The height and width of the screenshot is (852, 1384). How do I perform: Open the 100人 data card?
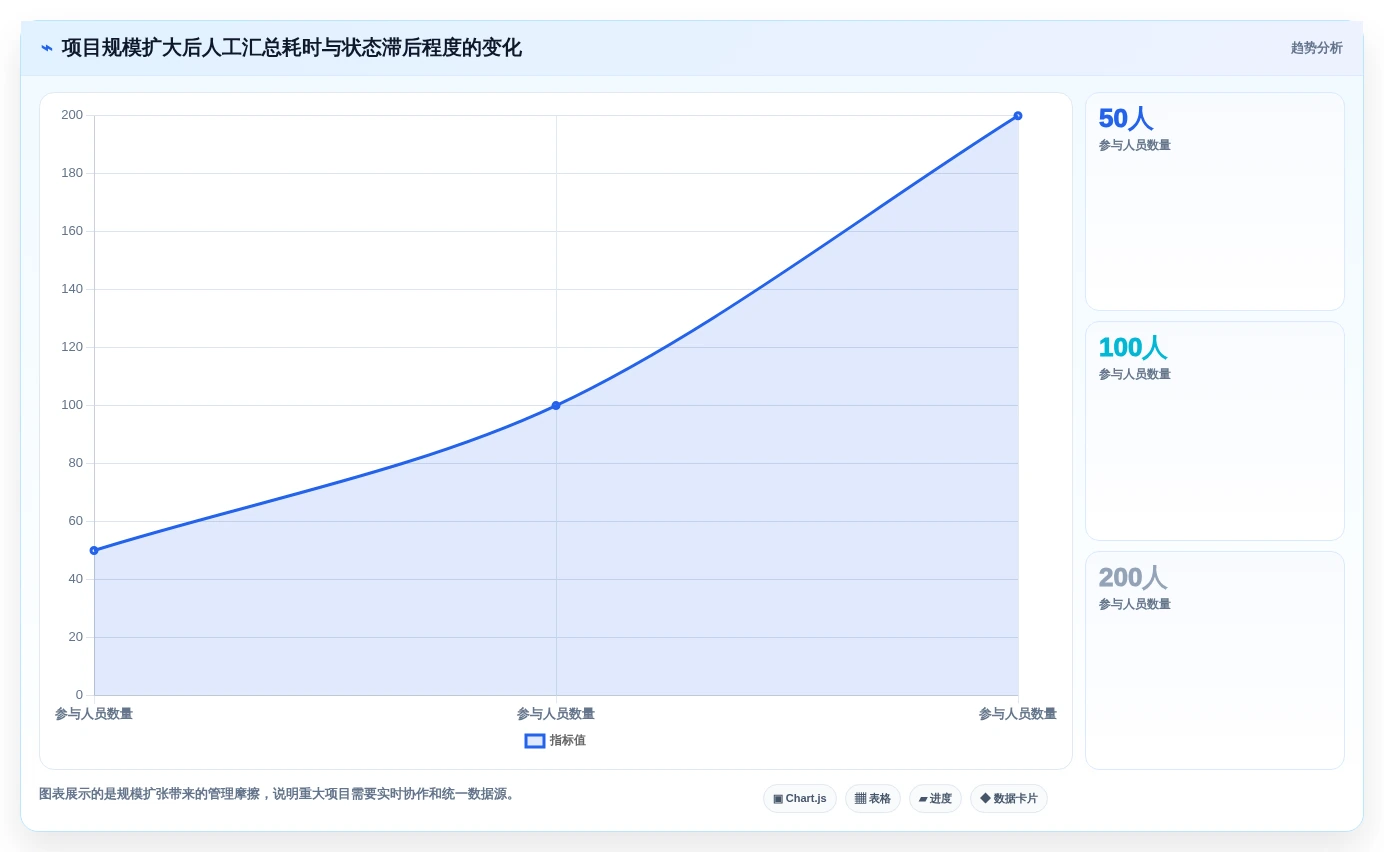click(x=1215, y=431)
